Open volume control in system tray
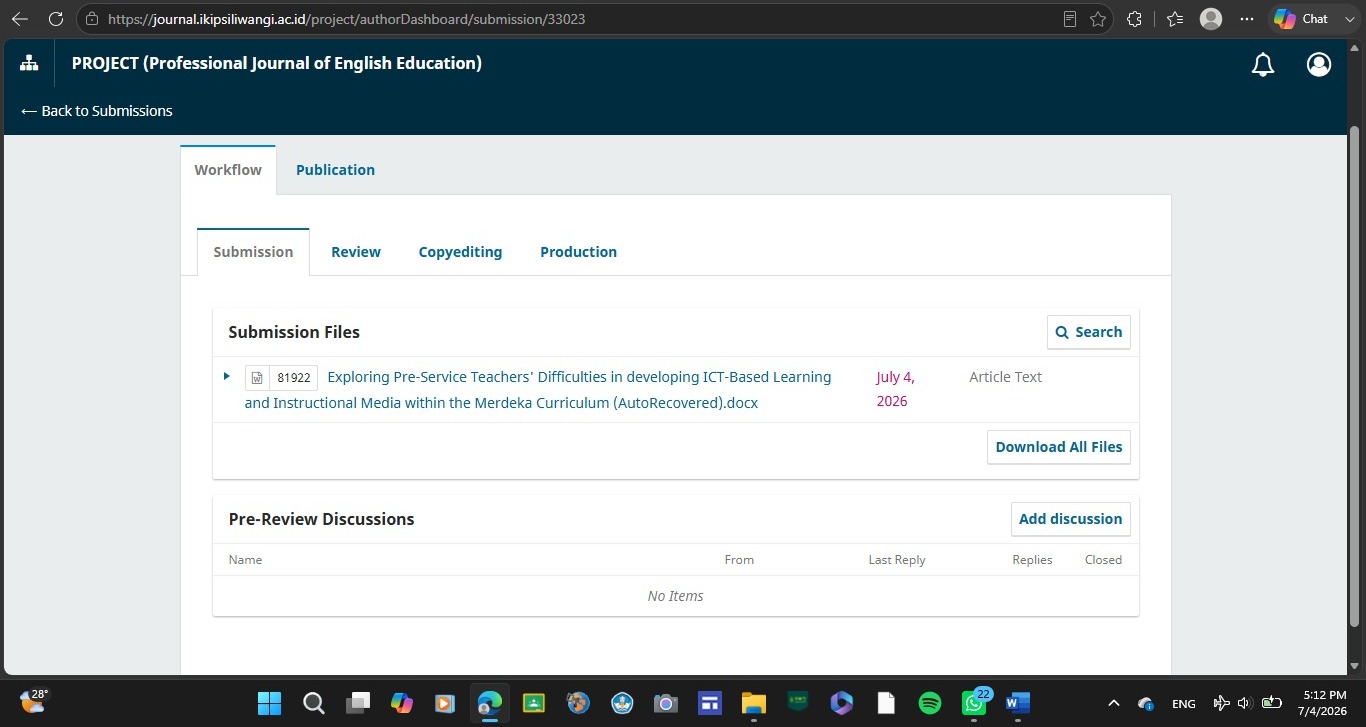Image resolution: width=1366 pixels, height=727 pixels. coord(1245,703)
